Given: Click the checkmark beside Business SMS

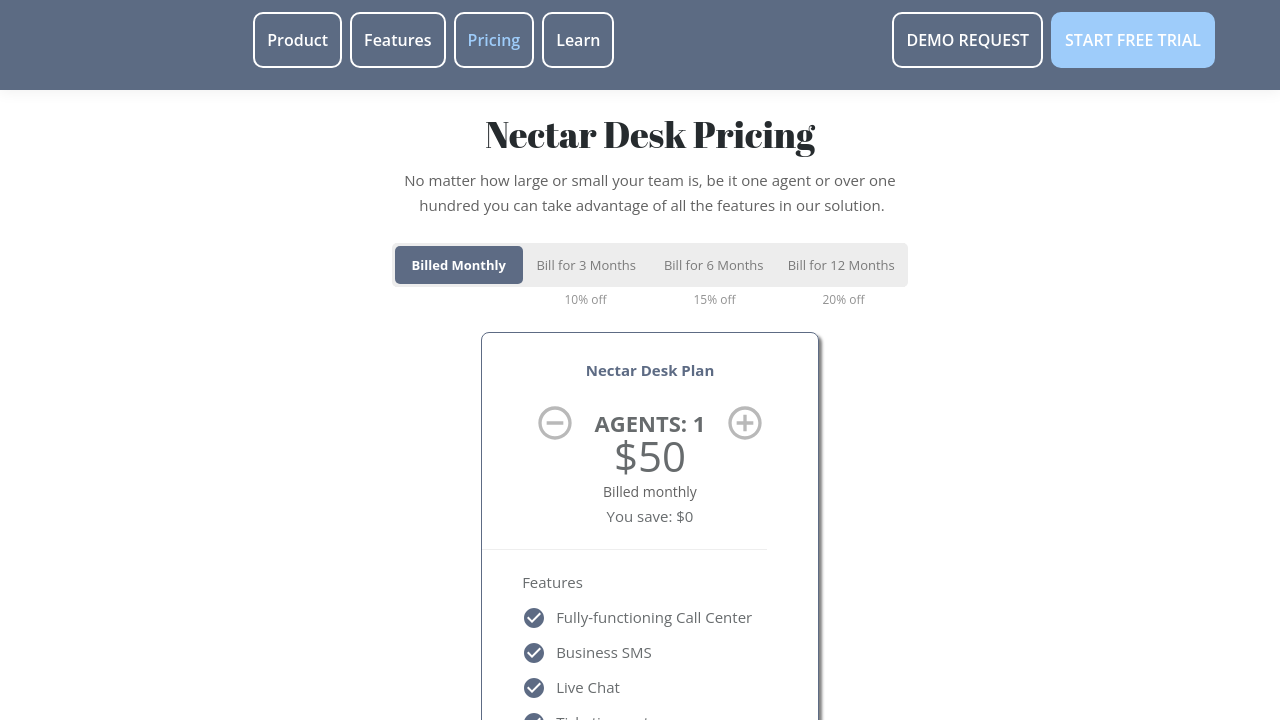Looking at the screenshot, I should pyautogui.click(x=533, y=652).
